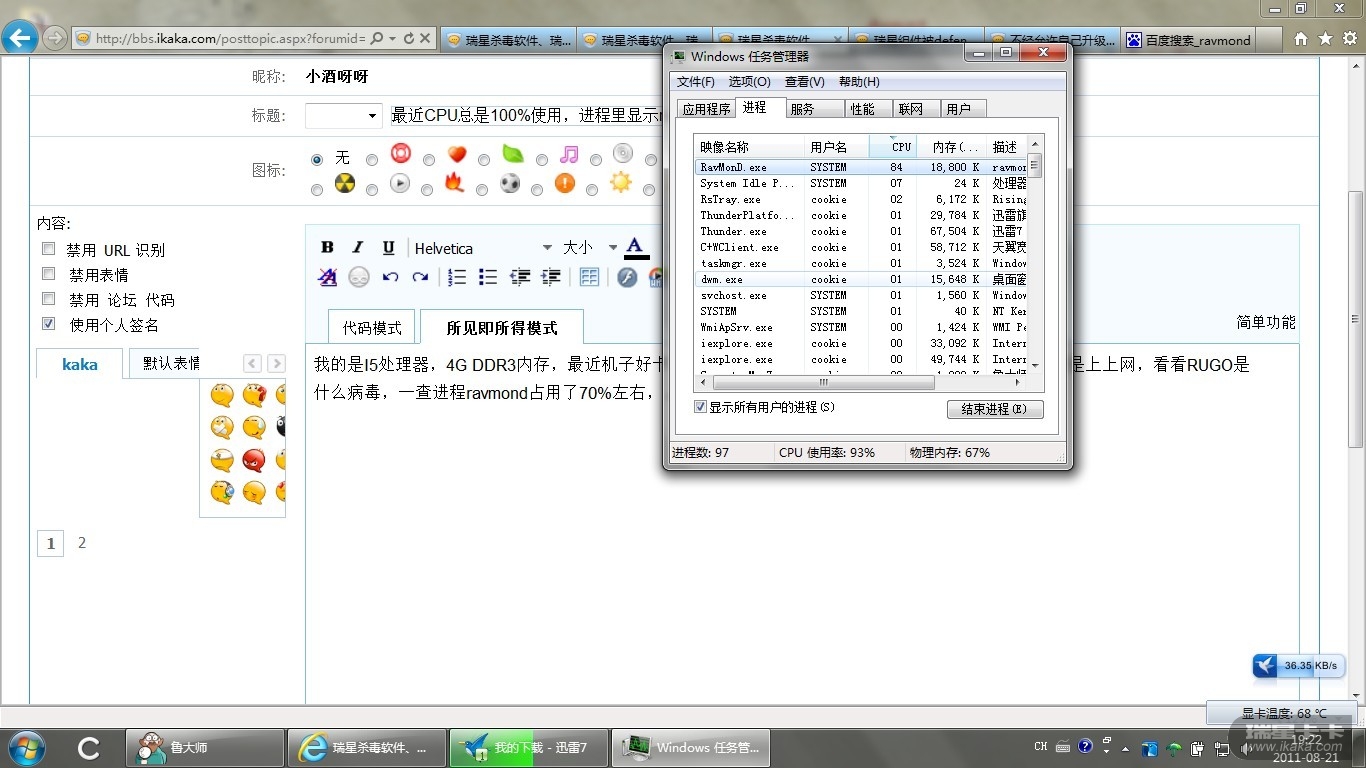Click the 简单功能 link
The height and width of the screenshot is (768, 1366).
click(x=1266, y=322)
